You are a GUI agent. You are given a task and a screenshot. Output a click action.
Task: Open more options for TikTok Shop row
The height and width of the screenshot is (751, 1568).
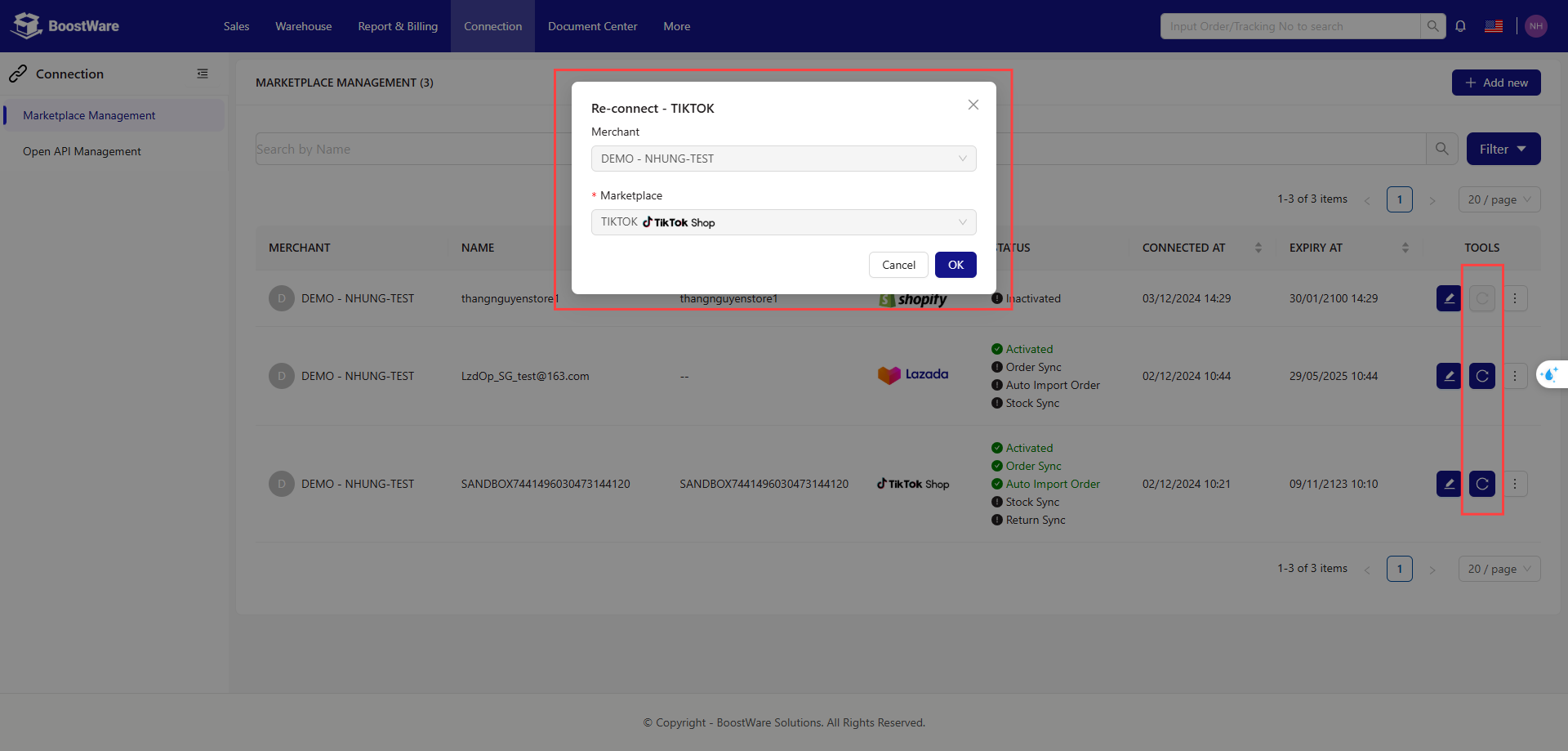(x=1515, y=484)
